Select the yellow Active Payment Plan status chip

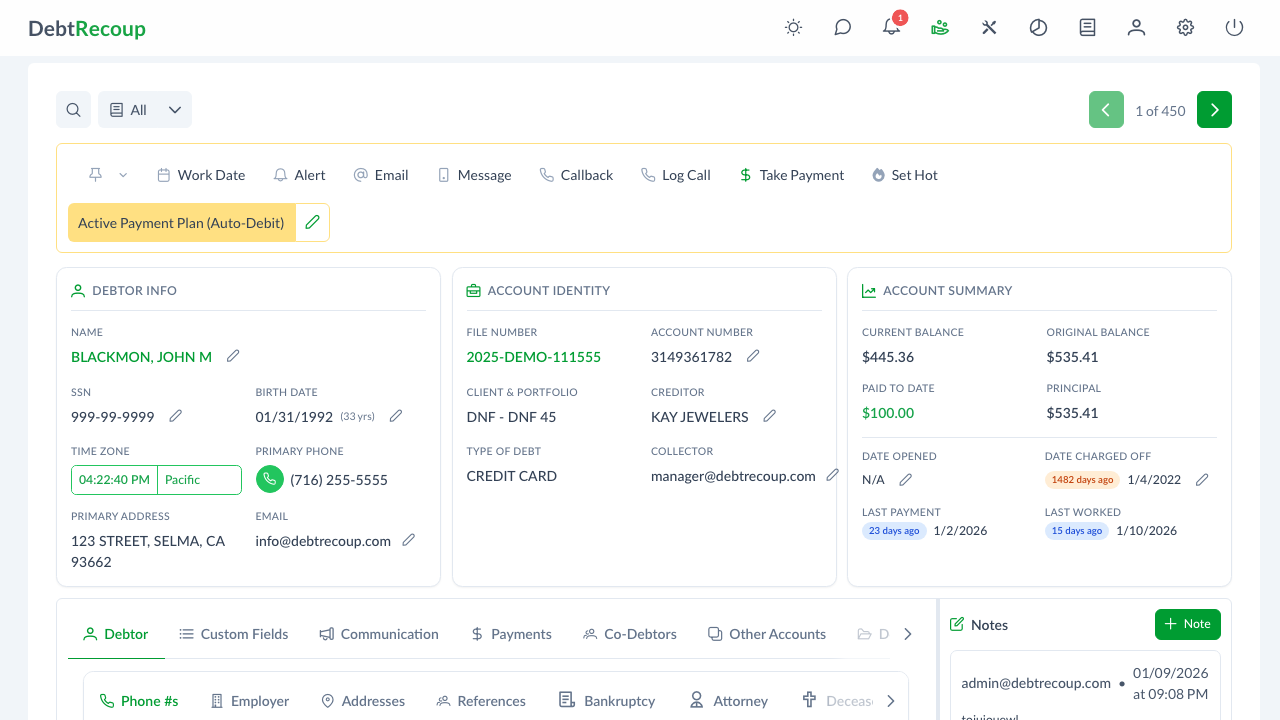tap(180, 222)
